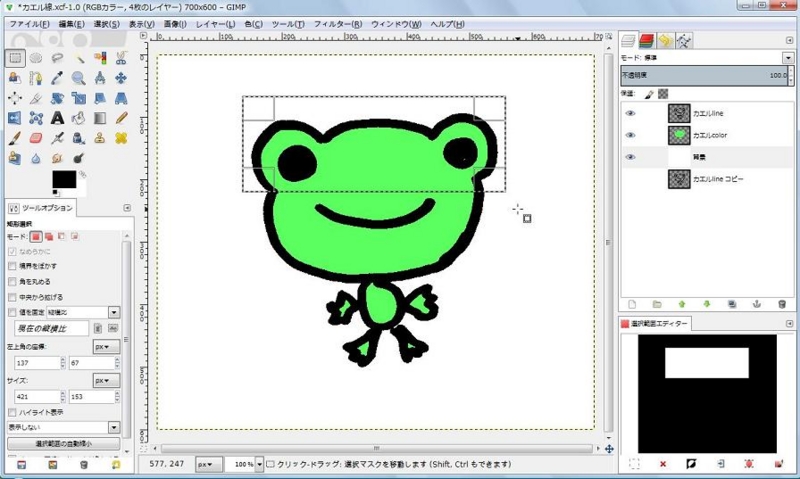The width and height of the screenshot is (800, 479).
Task: Select the Select by Color tool
Action: click(100, 58)
